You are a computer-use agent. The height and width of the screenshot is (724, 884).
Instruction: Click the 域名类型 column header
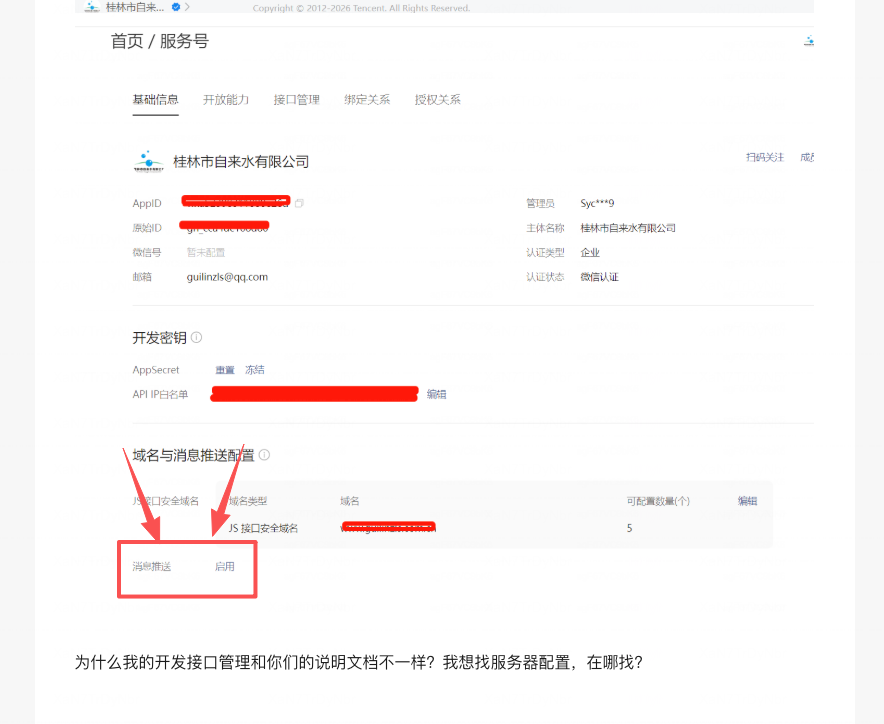point(247,501)
